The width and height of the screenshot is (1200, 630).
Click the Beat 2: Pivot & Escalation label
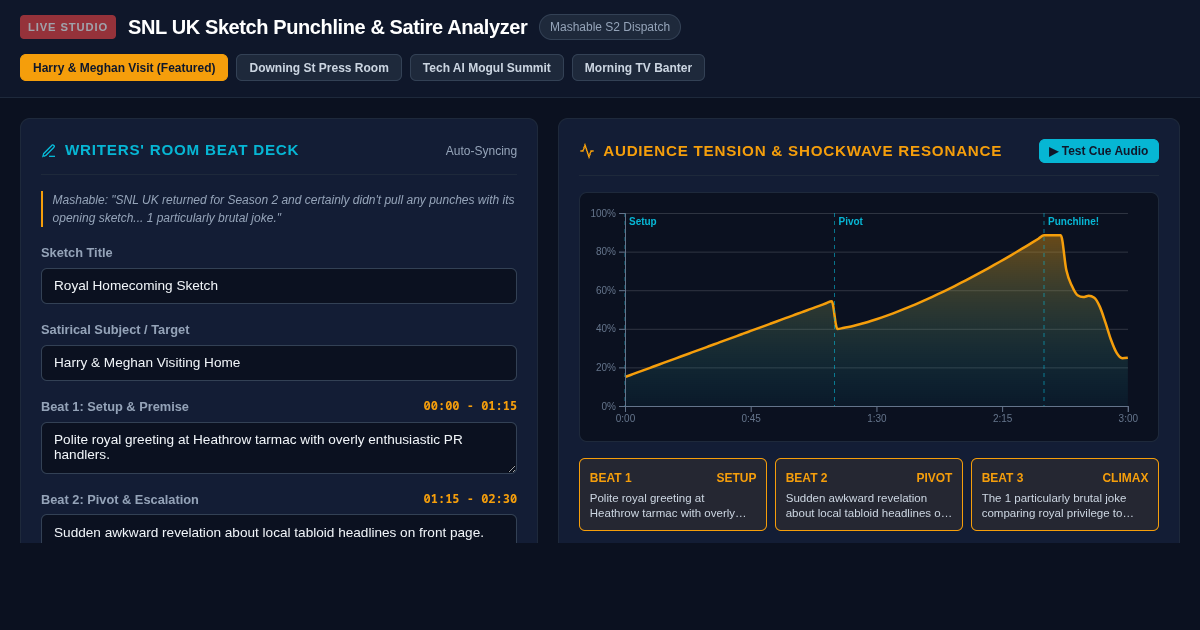120,500
